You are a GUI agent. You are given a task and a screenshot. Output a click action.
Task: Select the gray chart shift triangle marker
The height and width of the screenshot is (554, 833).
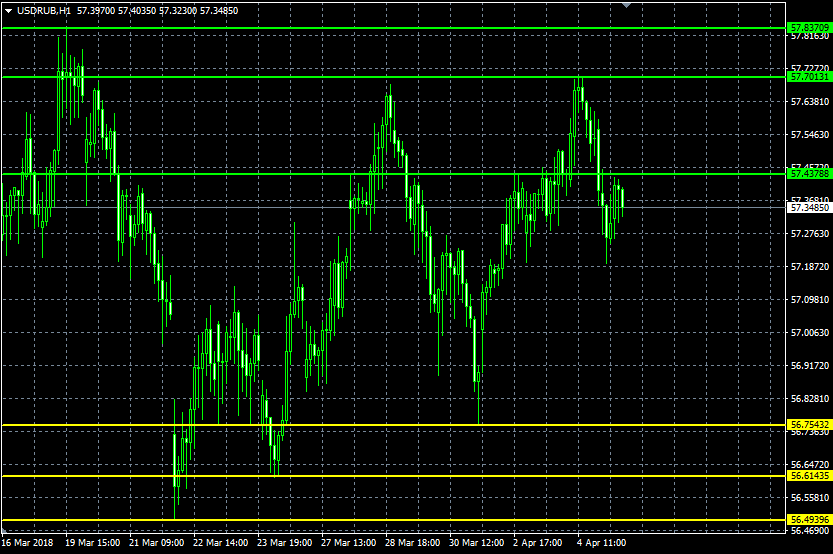pyautogui.click(x=626, y=5)
